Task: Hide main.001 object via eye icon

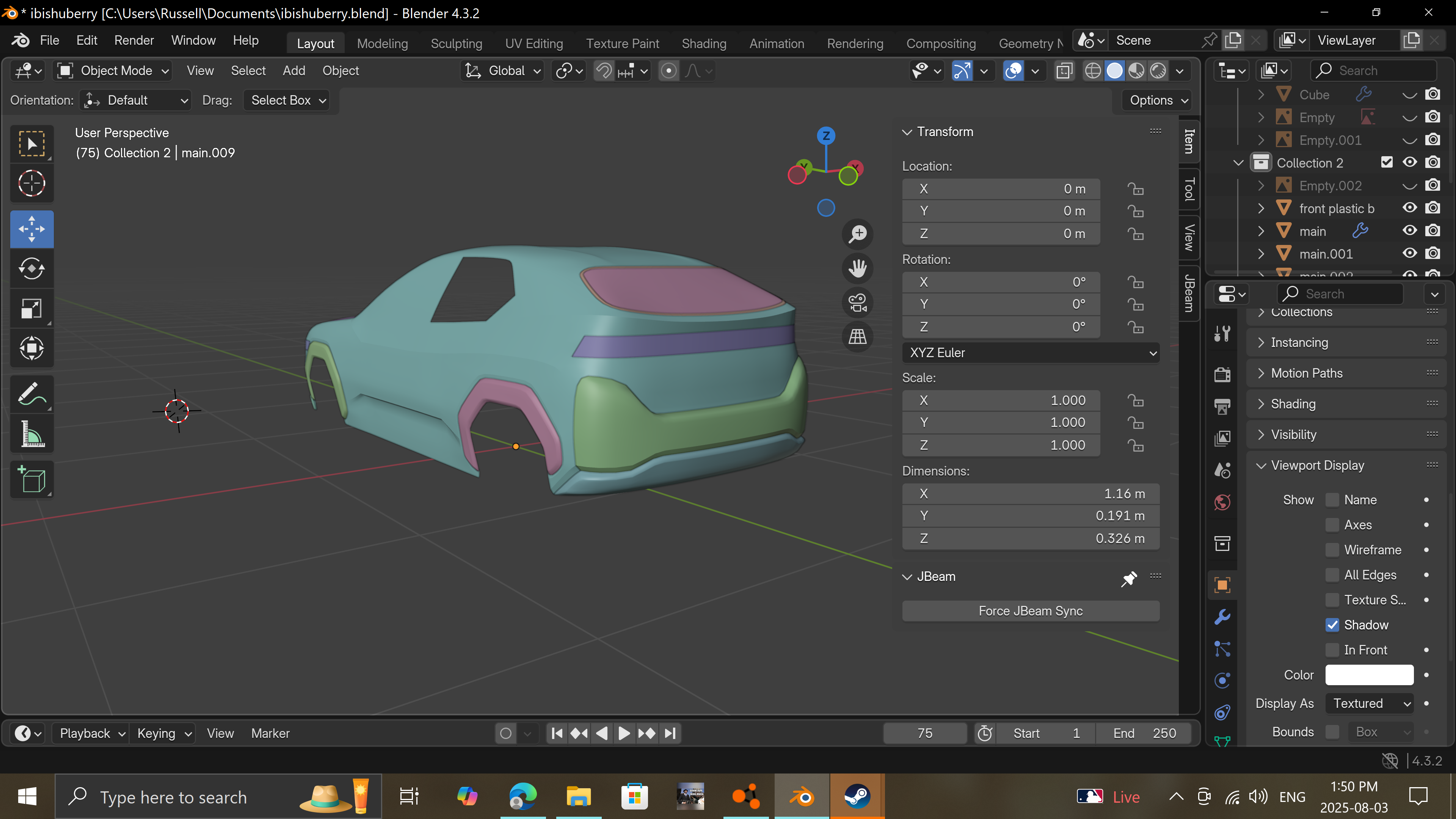Action: pyautogui.click(x=1410, y=254)
